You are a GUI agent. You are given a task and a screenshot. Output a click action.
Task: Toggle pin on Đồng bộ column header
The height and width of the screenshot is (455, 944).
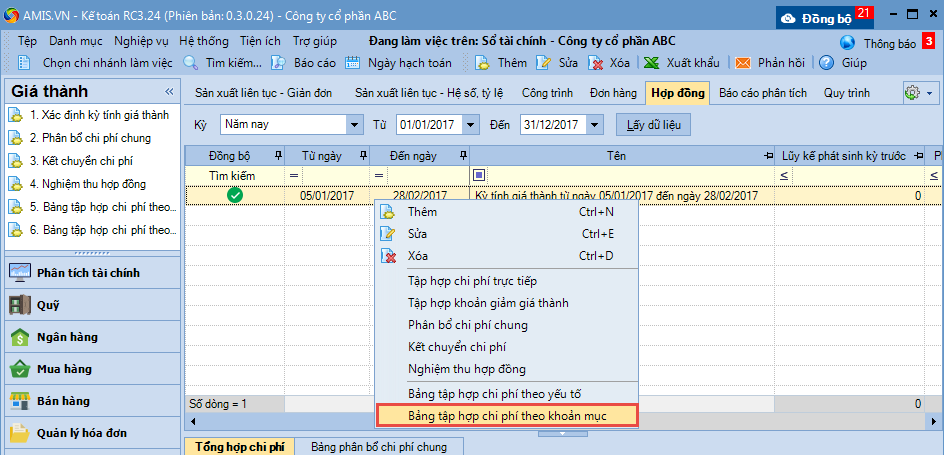[x=277, y=156]
